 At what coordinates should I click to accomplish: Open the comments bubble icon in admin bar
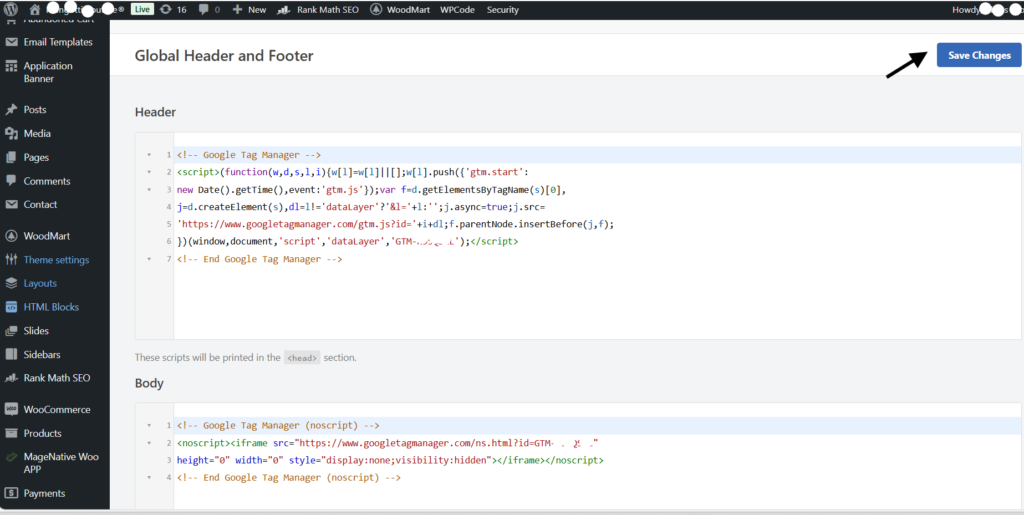[x=204, y=10]
